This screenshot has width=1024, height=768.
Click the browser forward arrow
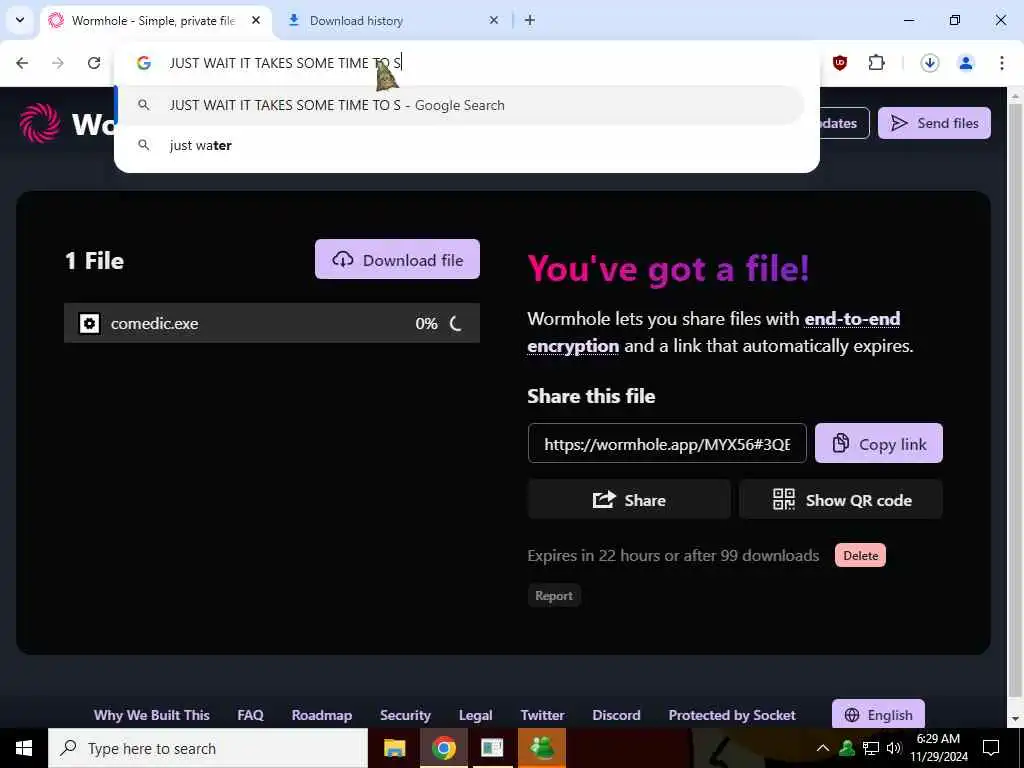click(58, 63)
